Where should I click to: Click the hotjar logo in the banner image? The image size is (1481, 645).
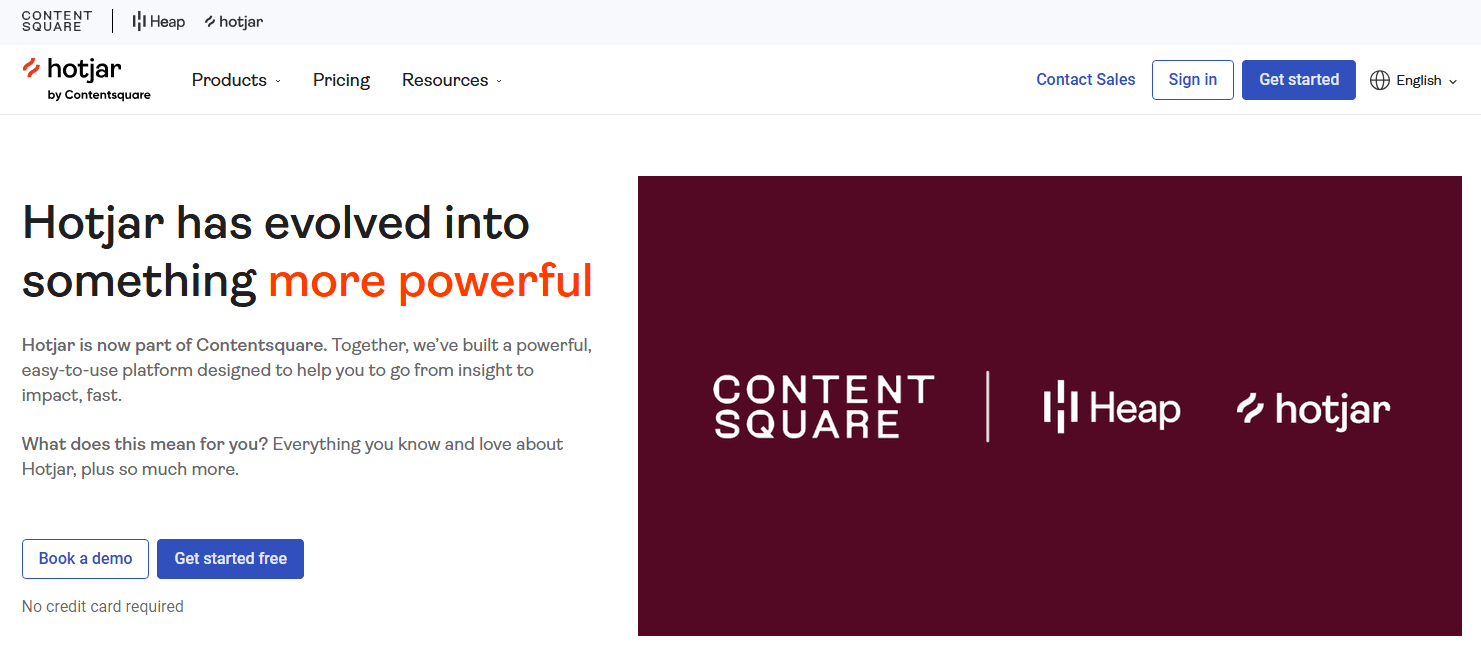click(x=1313, y=408)
